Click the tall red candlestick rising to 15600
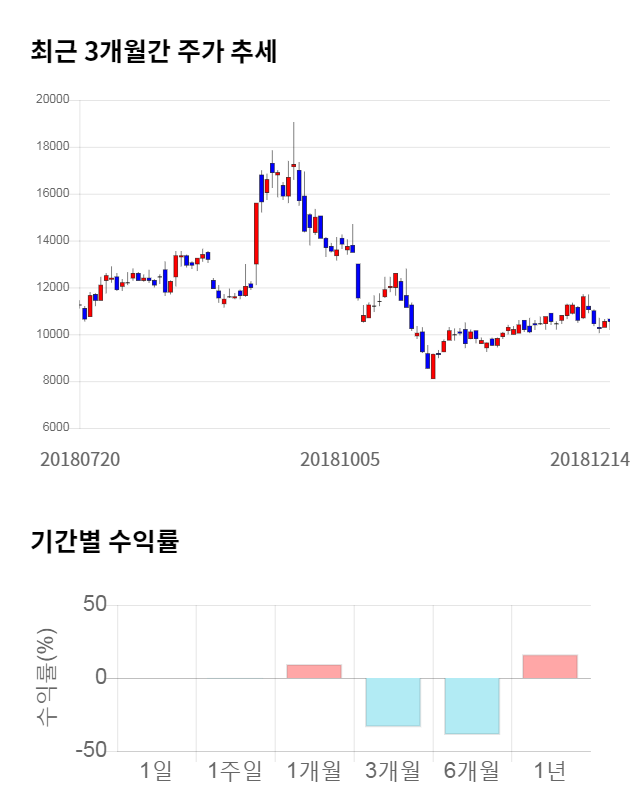 coord(256,233)
